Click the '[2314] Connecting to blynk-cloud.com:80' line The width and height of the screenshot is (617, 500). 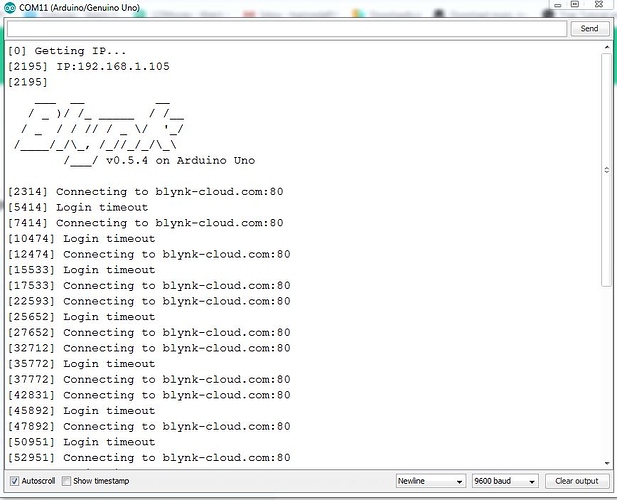146,192
